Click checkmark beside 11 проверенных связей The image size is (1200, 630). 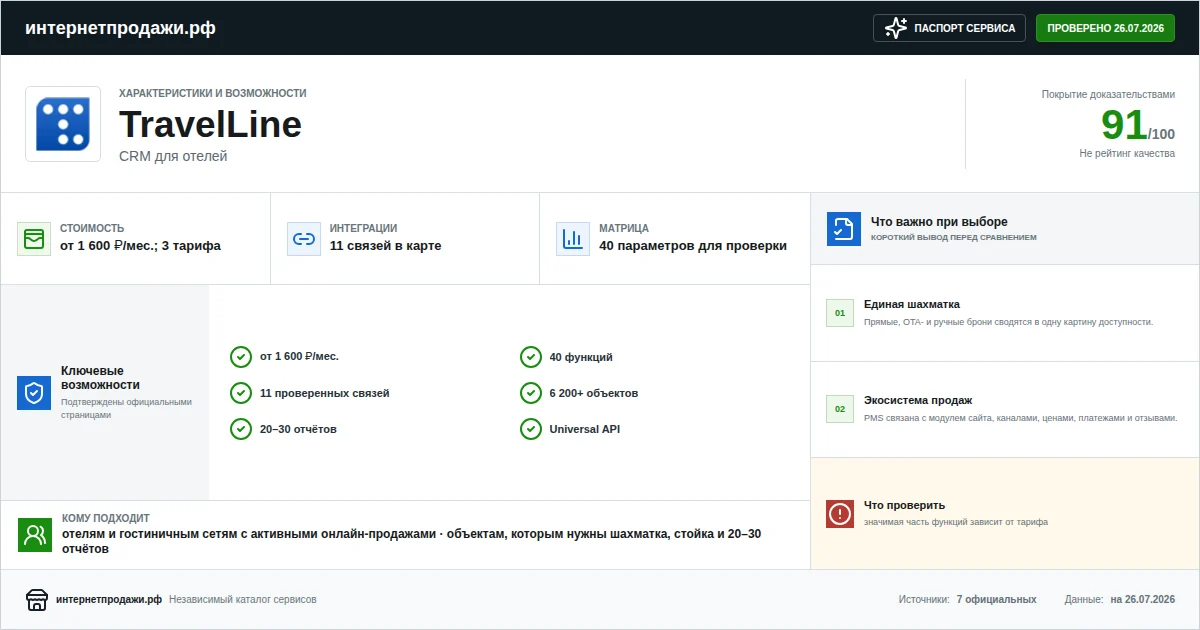coord(241,393)
